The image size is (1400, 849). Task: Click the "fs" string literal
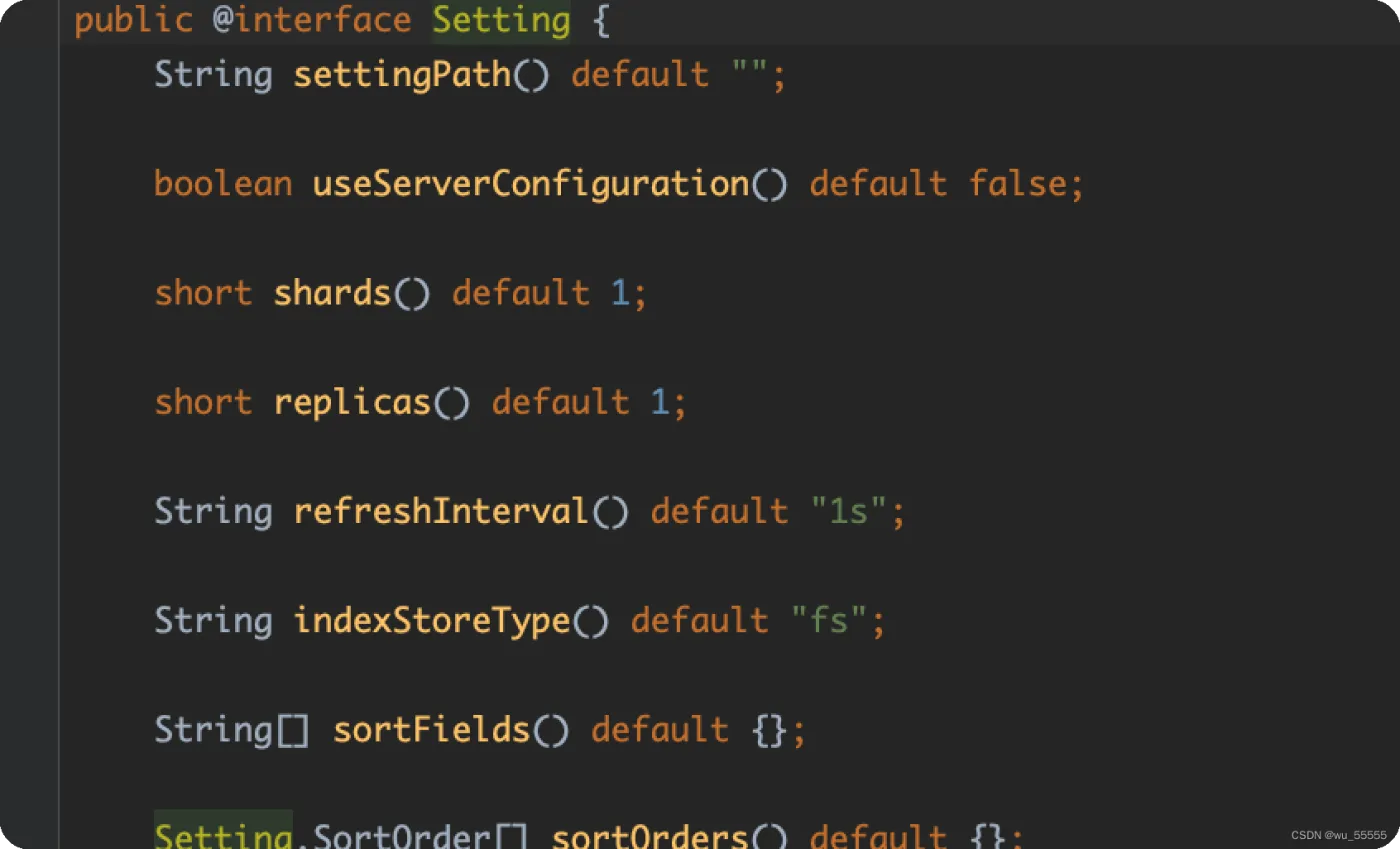click(829, 620)
